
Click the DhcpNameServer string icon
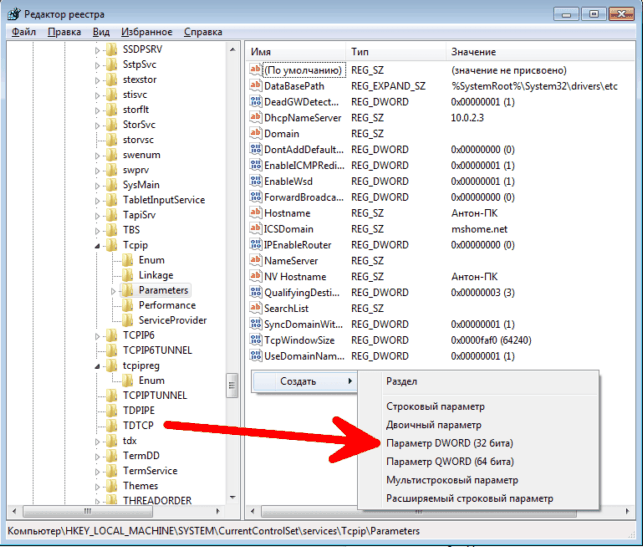(255, 117)
